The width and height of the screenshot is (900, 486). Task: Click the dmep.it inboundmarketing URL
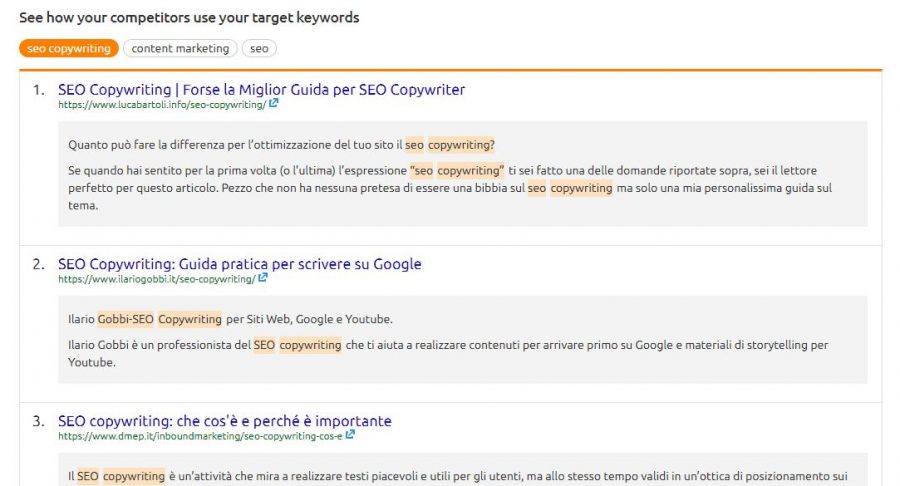[200, 436]
